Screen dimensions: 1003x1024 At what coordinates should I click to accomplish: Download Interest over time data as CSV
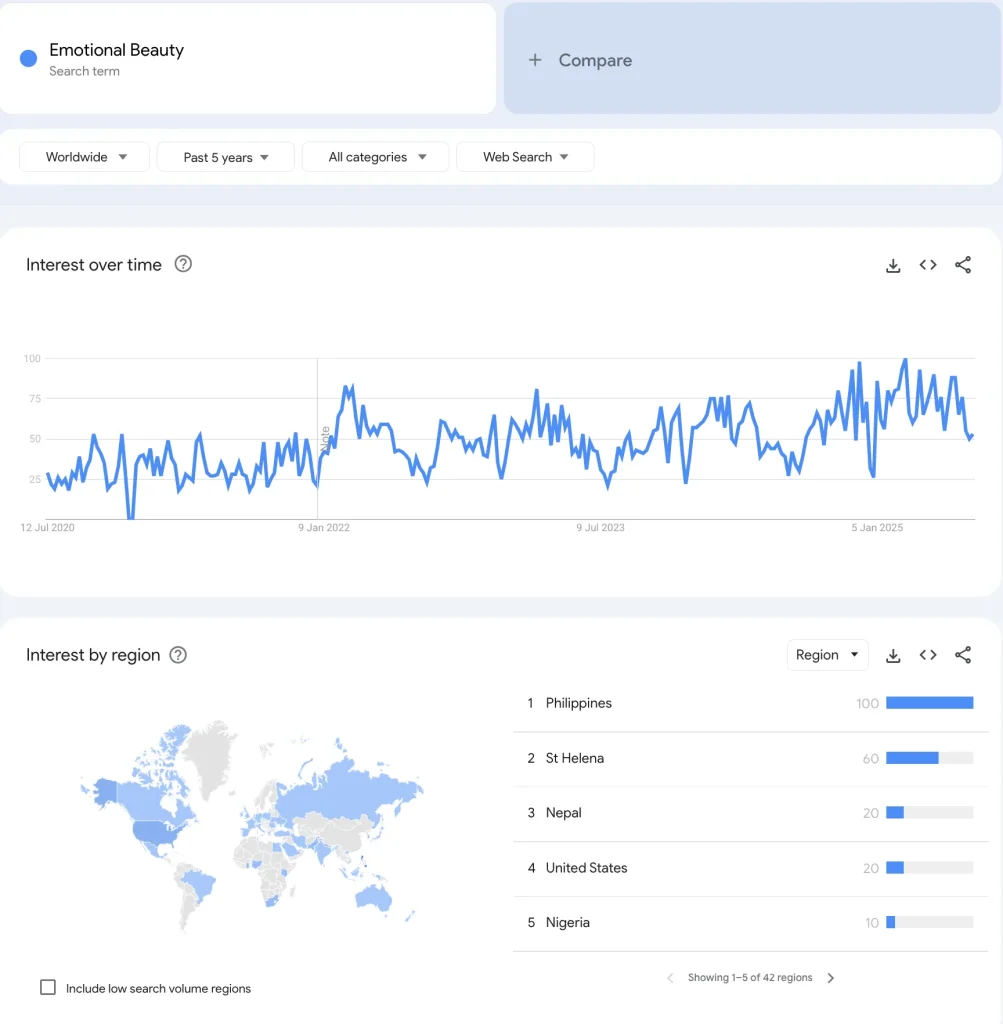[893, 265]
